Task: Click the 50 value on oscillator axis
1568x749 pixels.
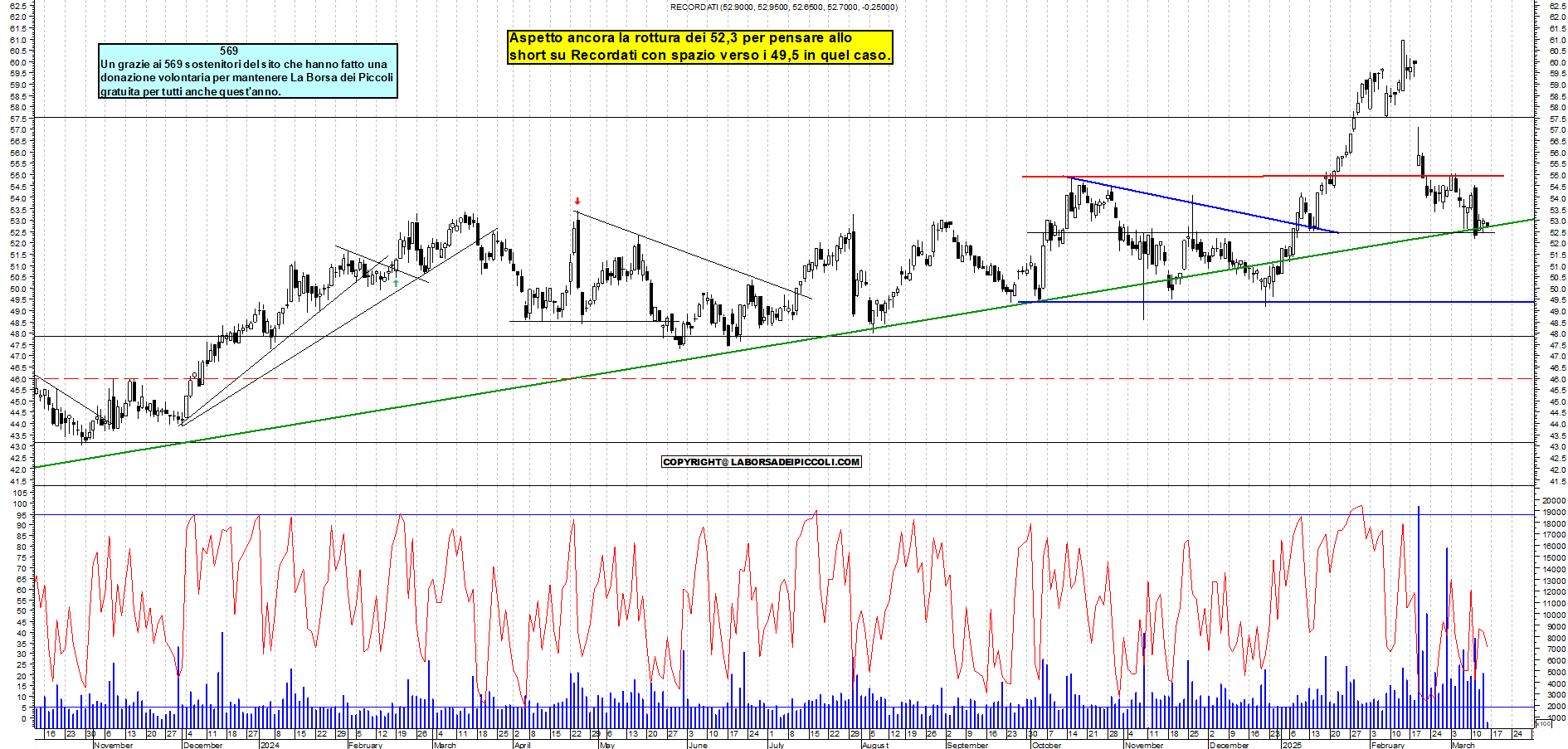Action: click(21, 611)
